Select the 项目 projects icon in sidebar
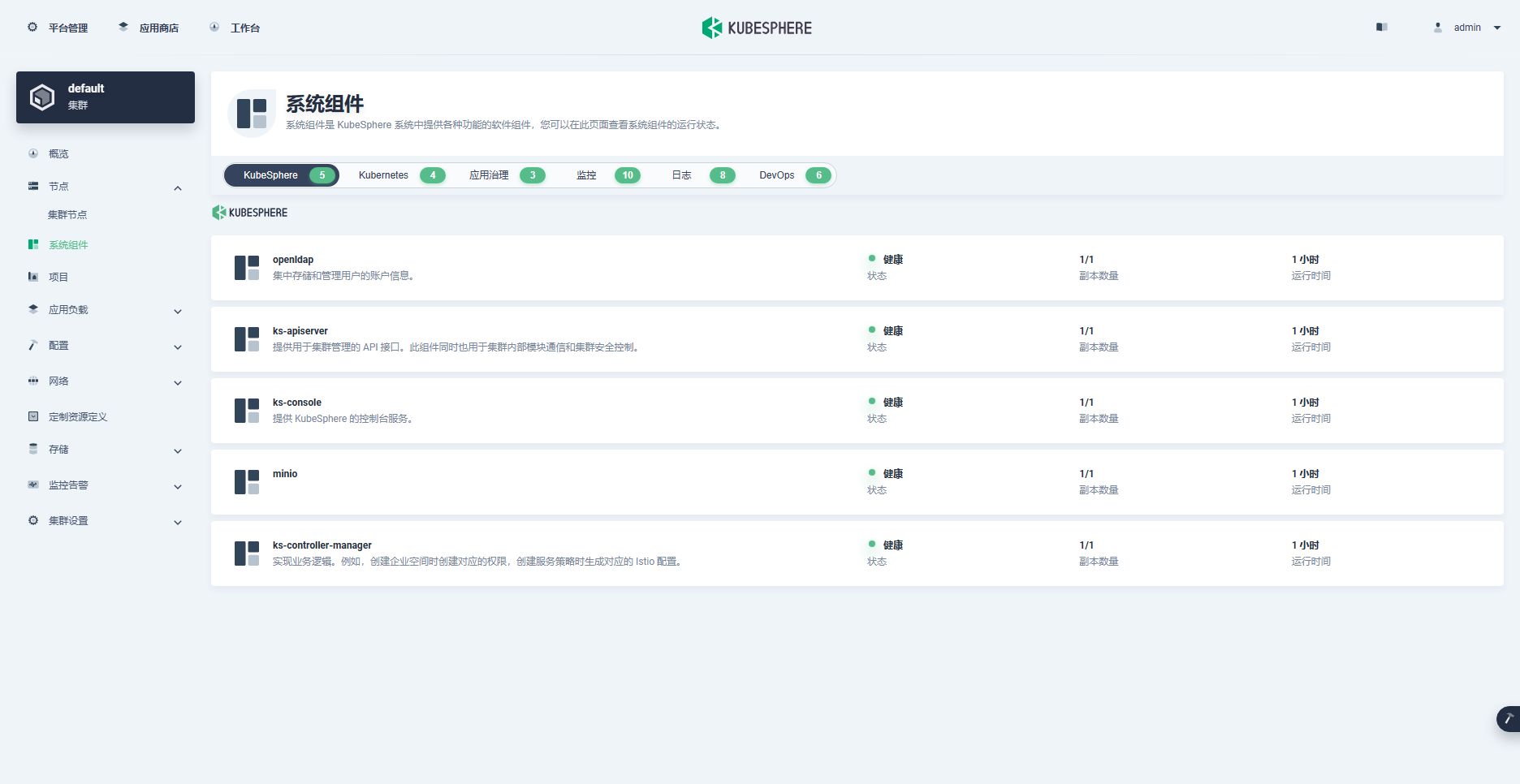 [x=33, y=276]
